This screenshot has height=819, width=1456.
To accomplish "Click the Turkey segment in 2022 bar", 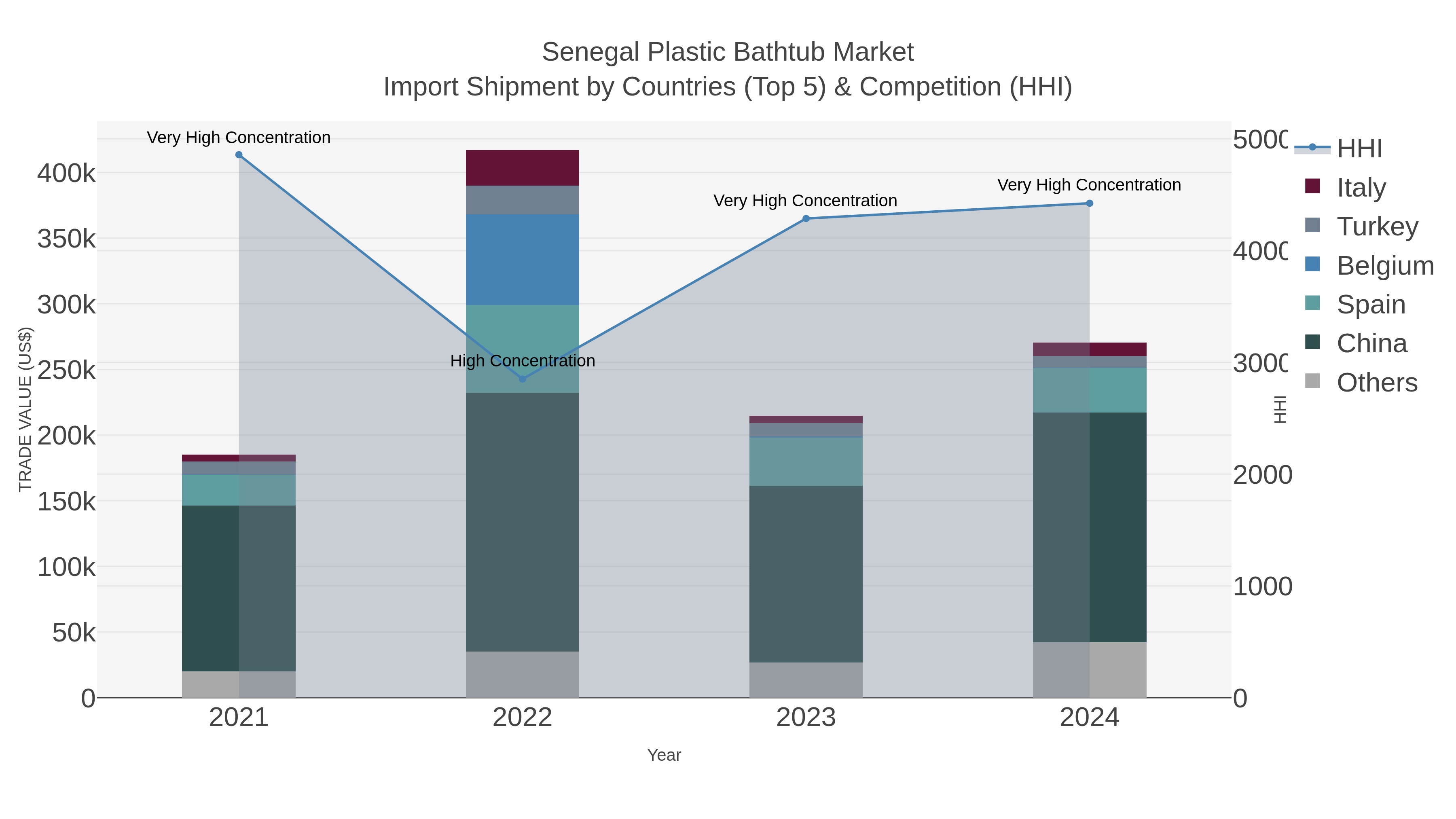I will coord(522,200).
